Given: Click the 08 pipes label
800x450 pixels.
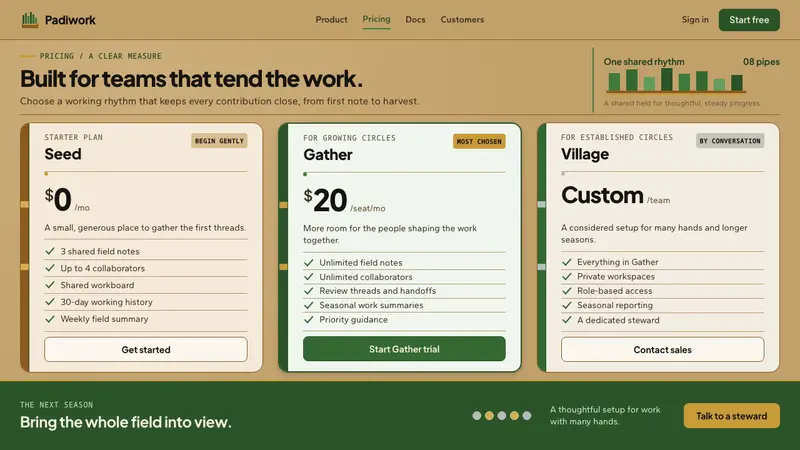Looking at the screenshot, I should [x=761, y=62].
